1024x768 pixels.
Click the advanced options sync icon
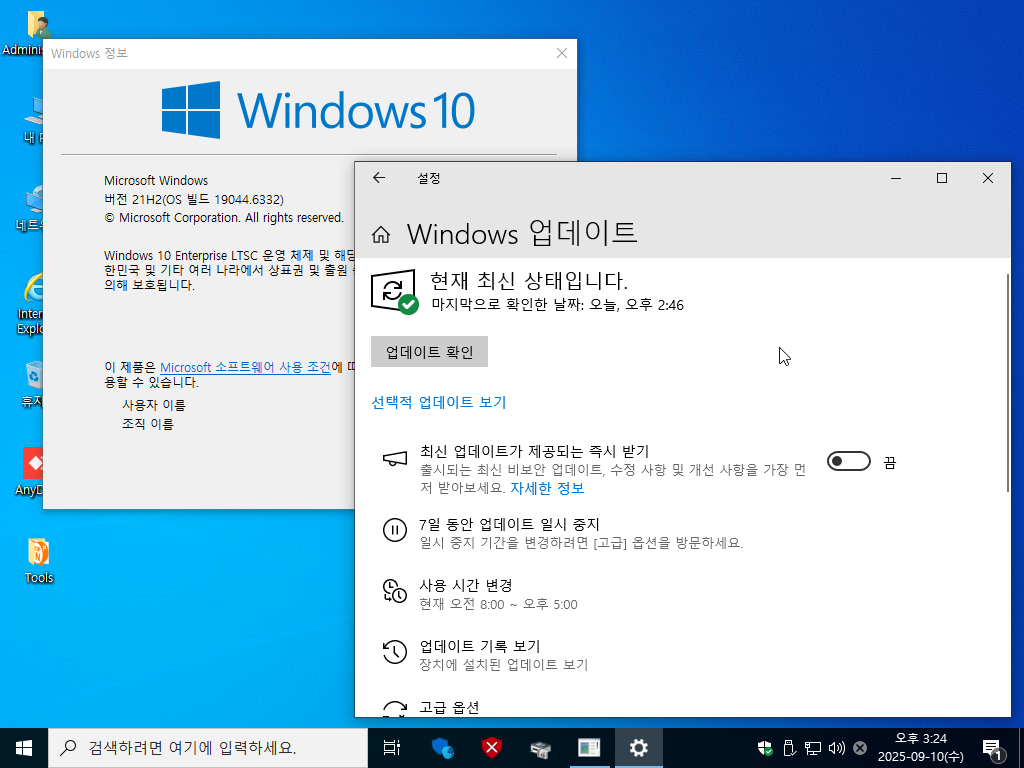tap(394, 709)
